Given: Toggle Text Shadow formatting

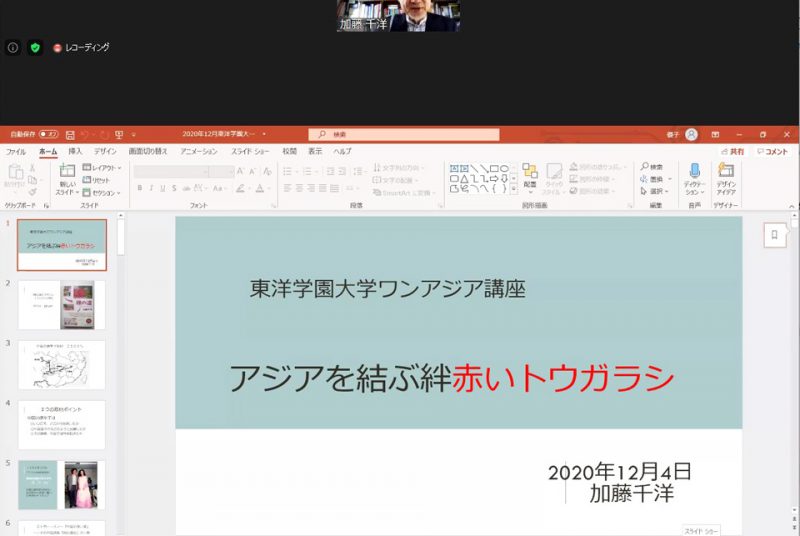Looking at the screenshot, I should pyautogui.click(x=174, y=188).
